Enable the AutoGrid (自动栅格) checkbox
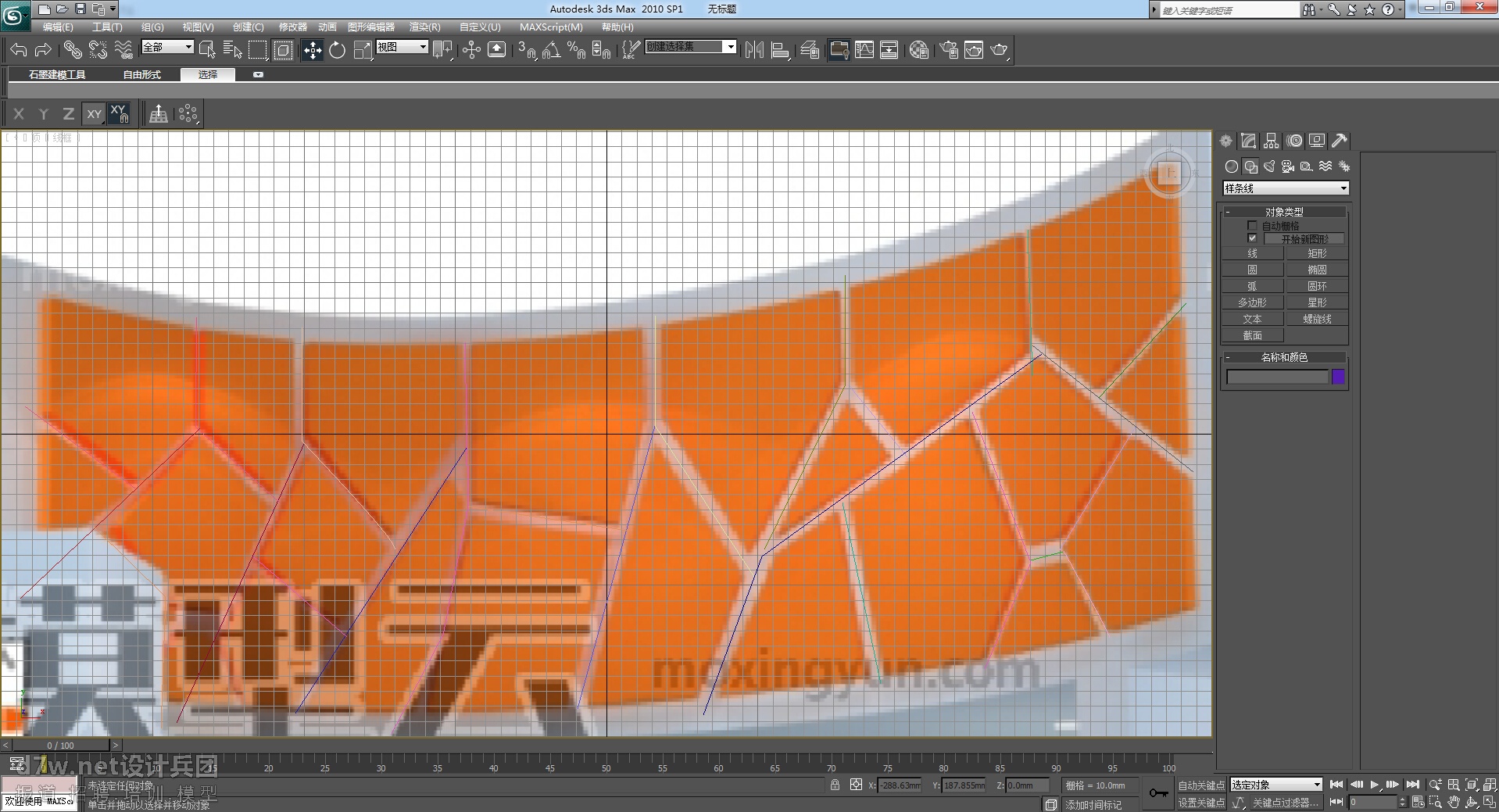 [x=1252, y=226]
